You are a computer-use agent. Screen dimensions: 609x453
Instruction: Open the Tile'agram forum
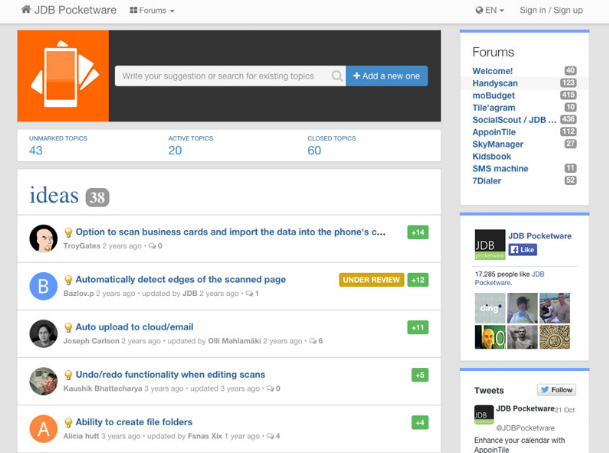tap(494, 108)
